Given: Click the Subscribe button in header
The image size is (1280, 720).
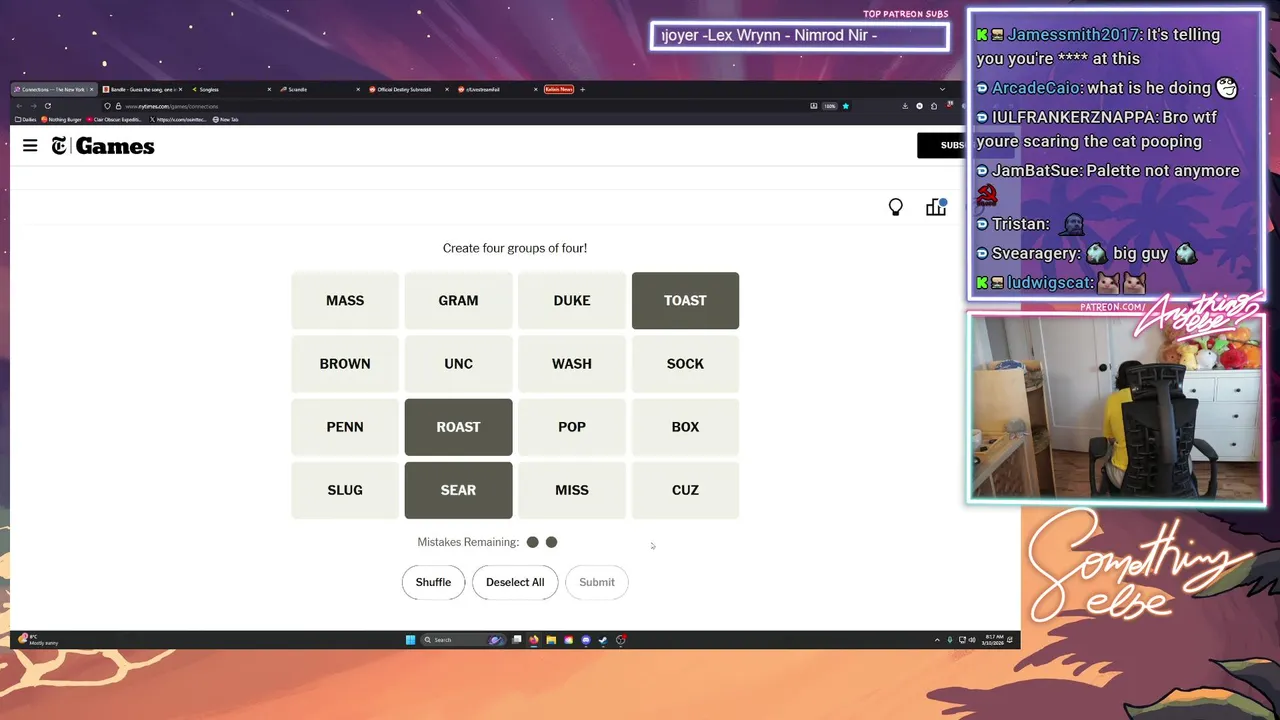Looking at the screenshot, I should tap(941, 145).
